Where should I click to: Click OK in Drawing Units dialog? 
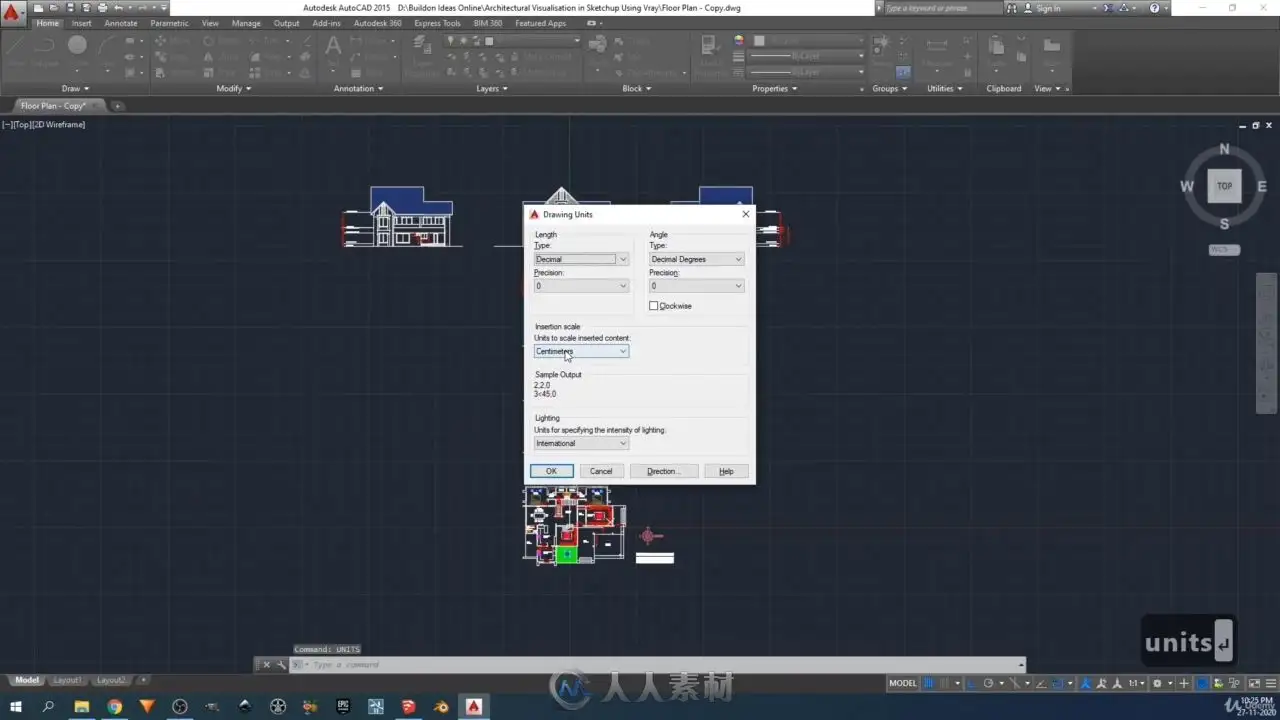pyautogui.click(x=551, y=471)
